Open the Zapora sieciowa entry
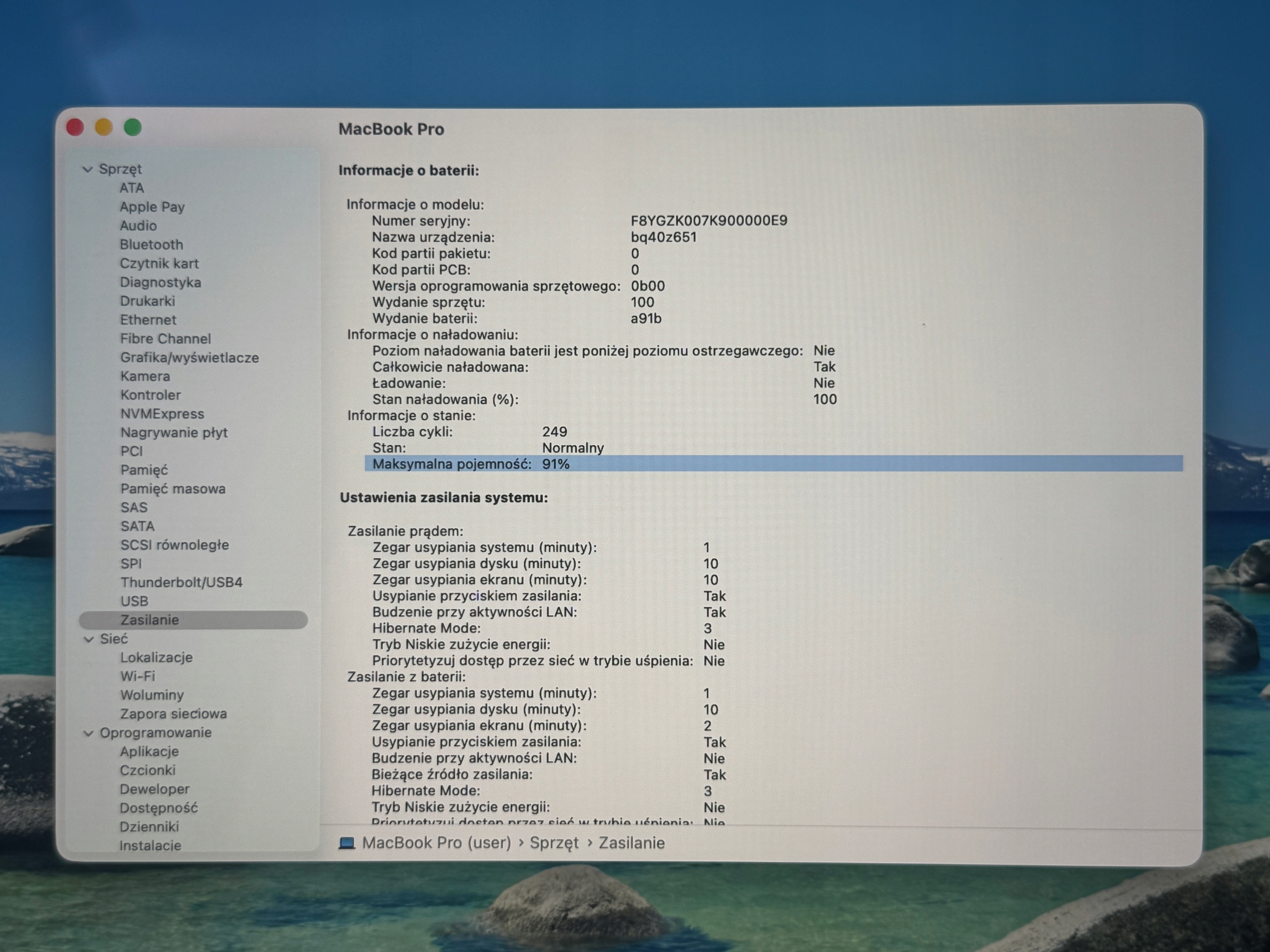This screenshot has width=1270, height=952. (174, 714)
